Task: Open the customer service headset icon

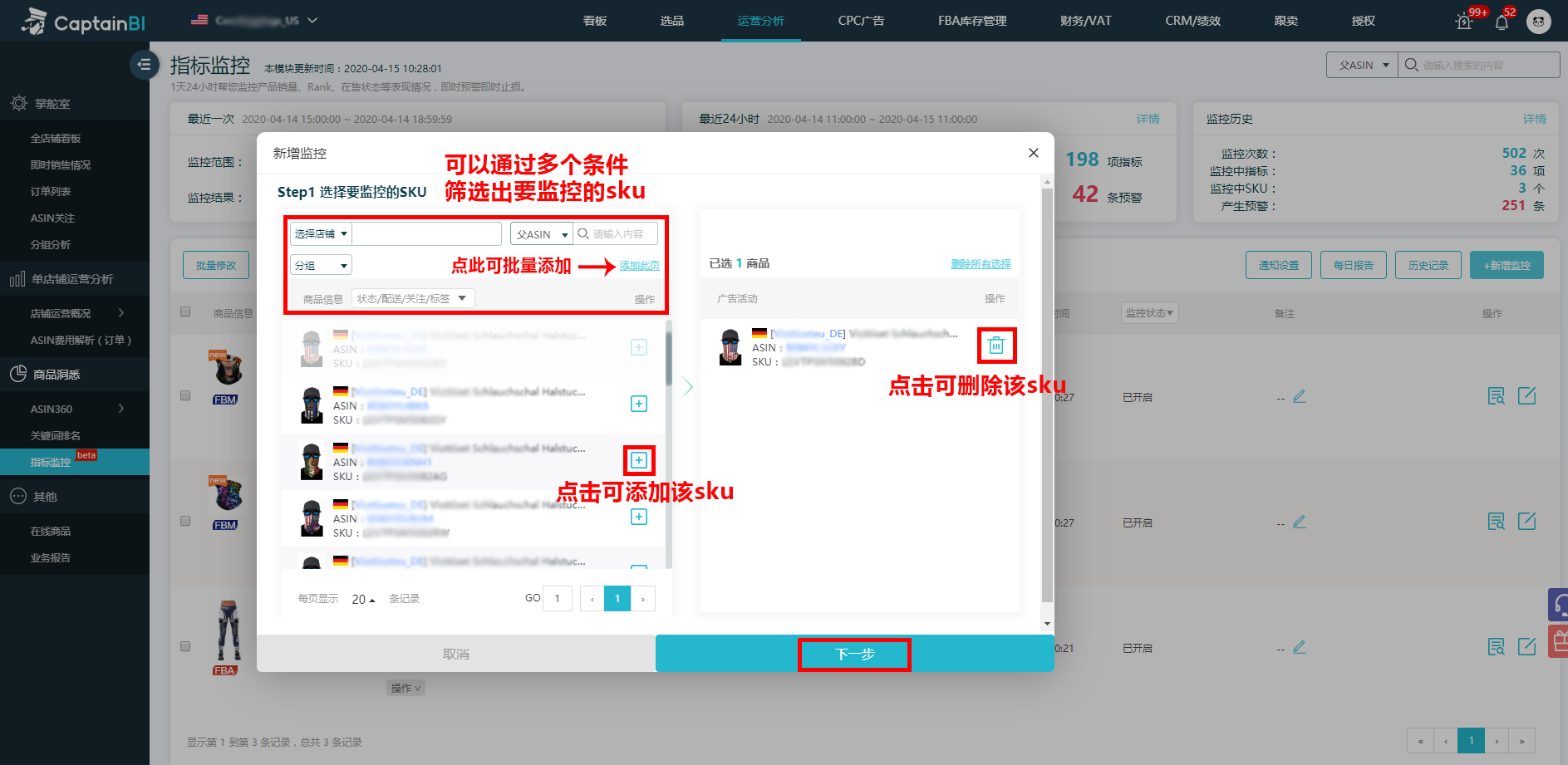Action: [1559, 605]
